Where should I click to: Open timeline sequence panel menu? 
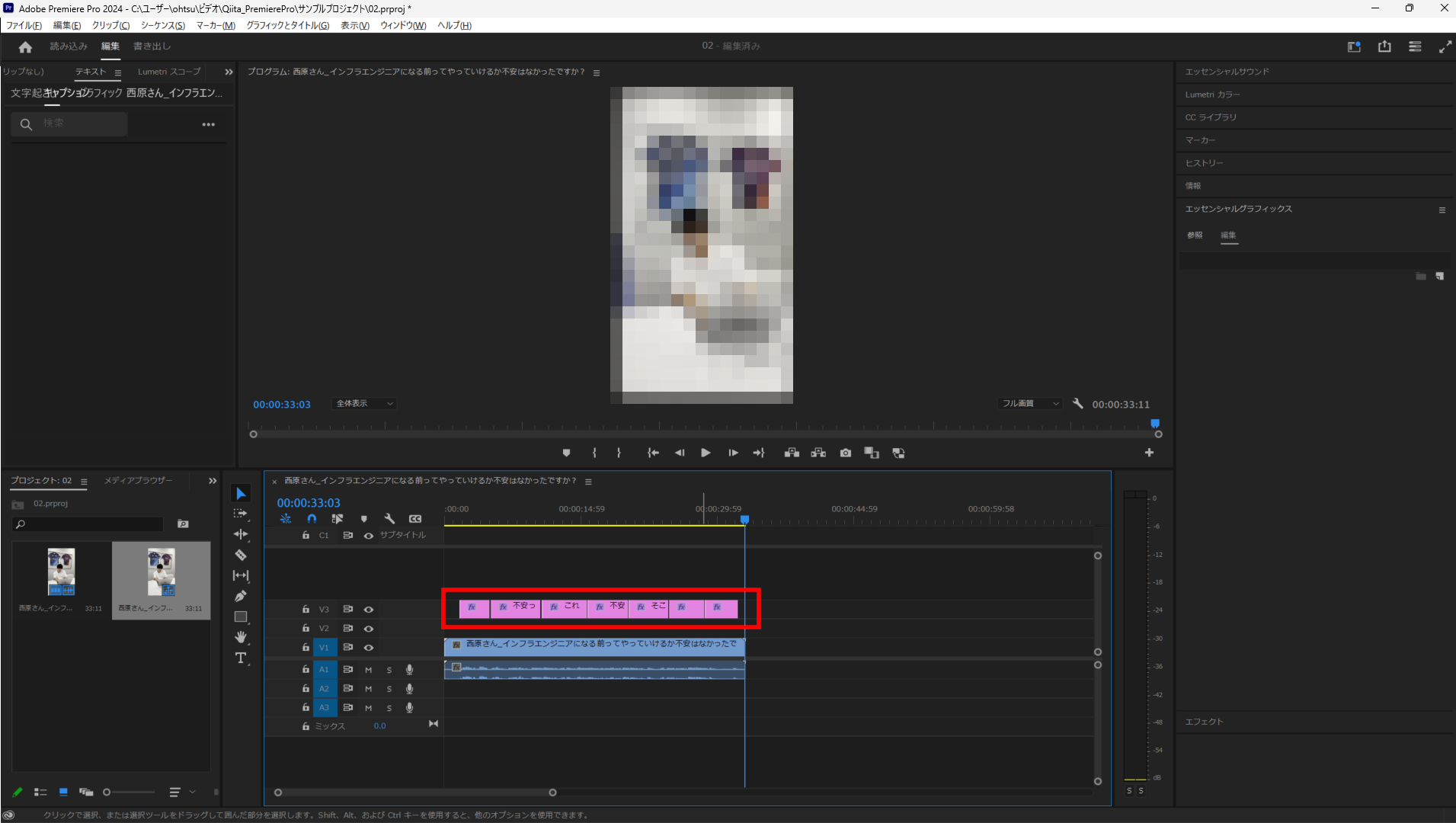[588, 482]
